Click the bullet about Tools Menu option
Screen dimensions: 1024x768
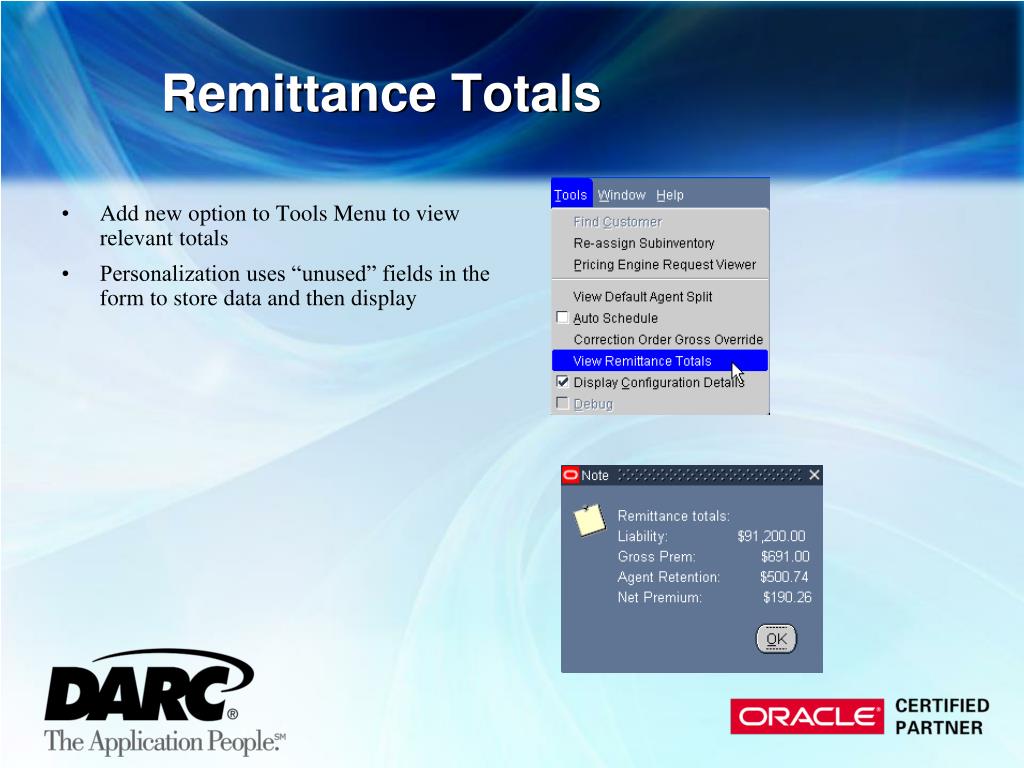280,225
